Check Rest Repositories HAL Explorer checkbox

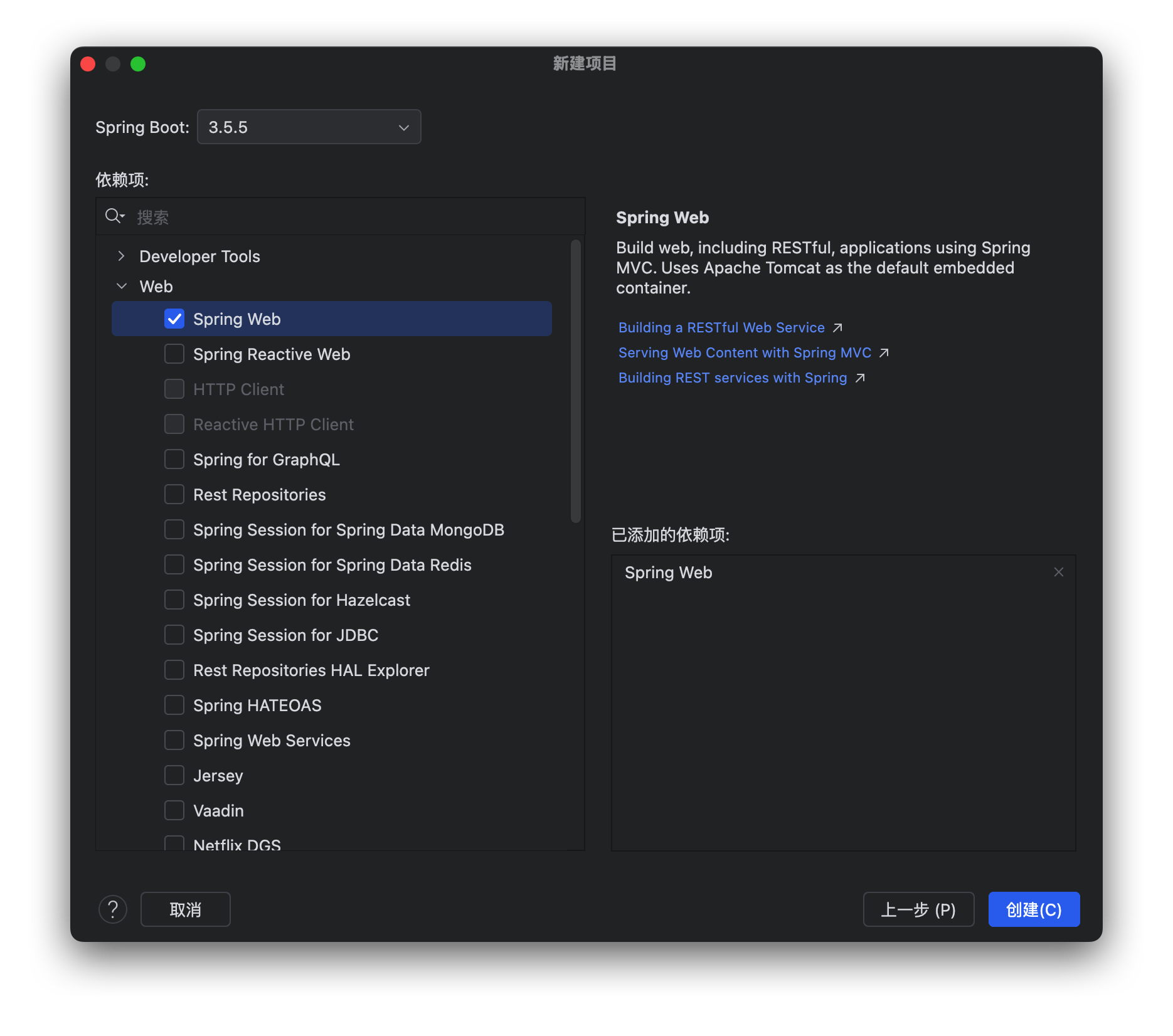click(x=174, y=670)
